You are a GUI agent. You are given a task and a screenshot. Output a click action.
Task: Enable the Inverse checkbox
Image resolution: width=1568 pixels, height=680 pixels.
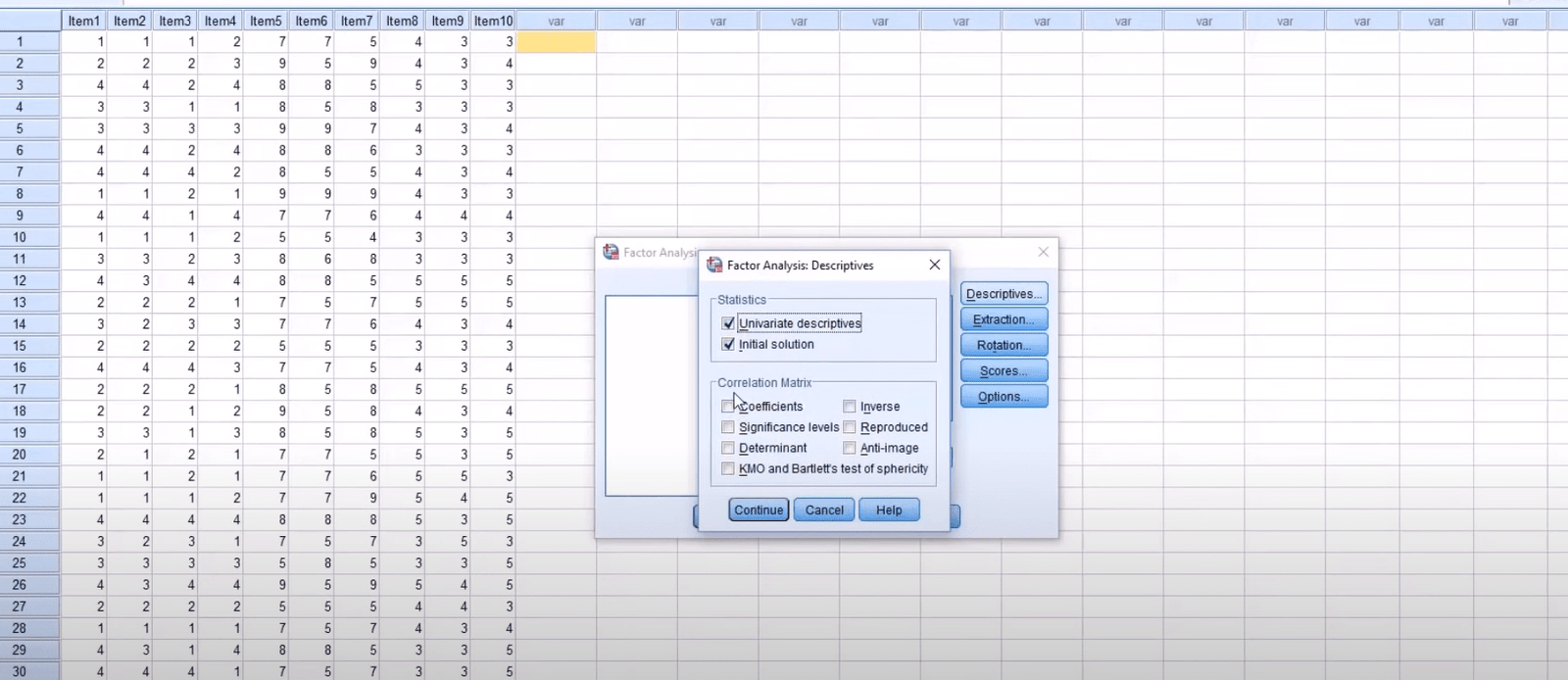(850, 407)
